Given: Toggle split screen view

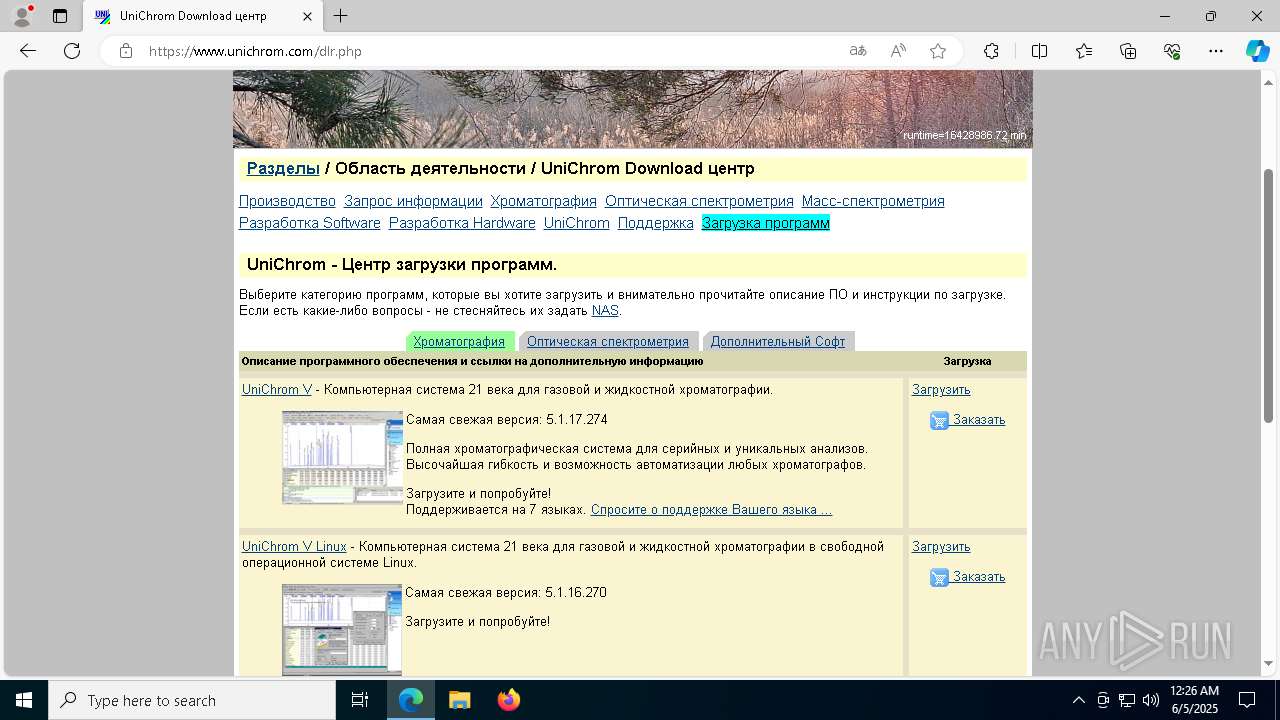Looking at the screenshot, I should pyautogui.click(x=1039, y=51).
